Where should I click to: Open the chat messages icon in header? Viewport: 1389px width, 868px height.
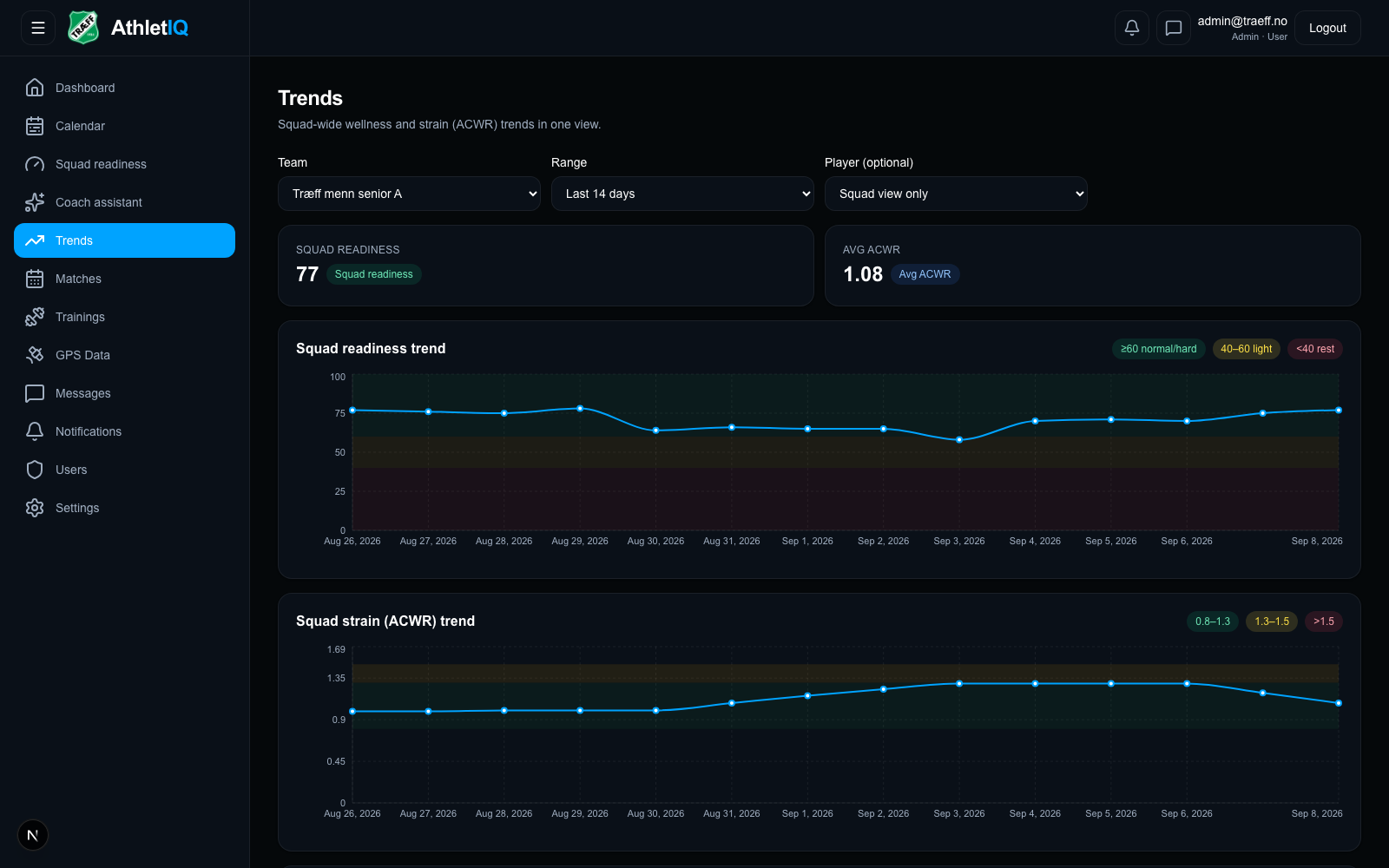click(x=1174, y=28)
